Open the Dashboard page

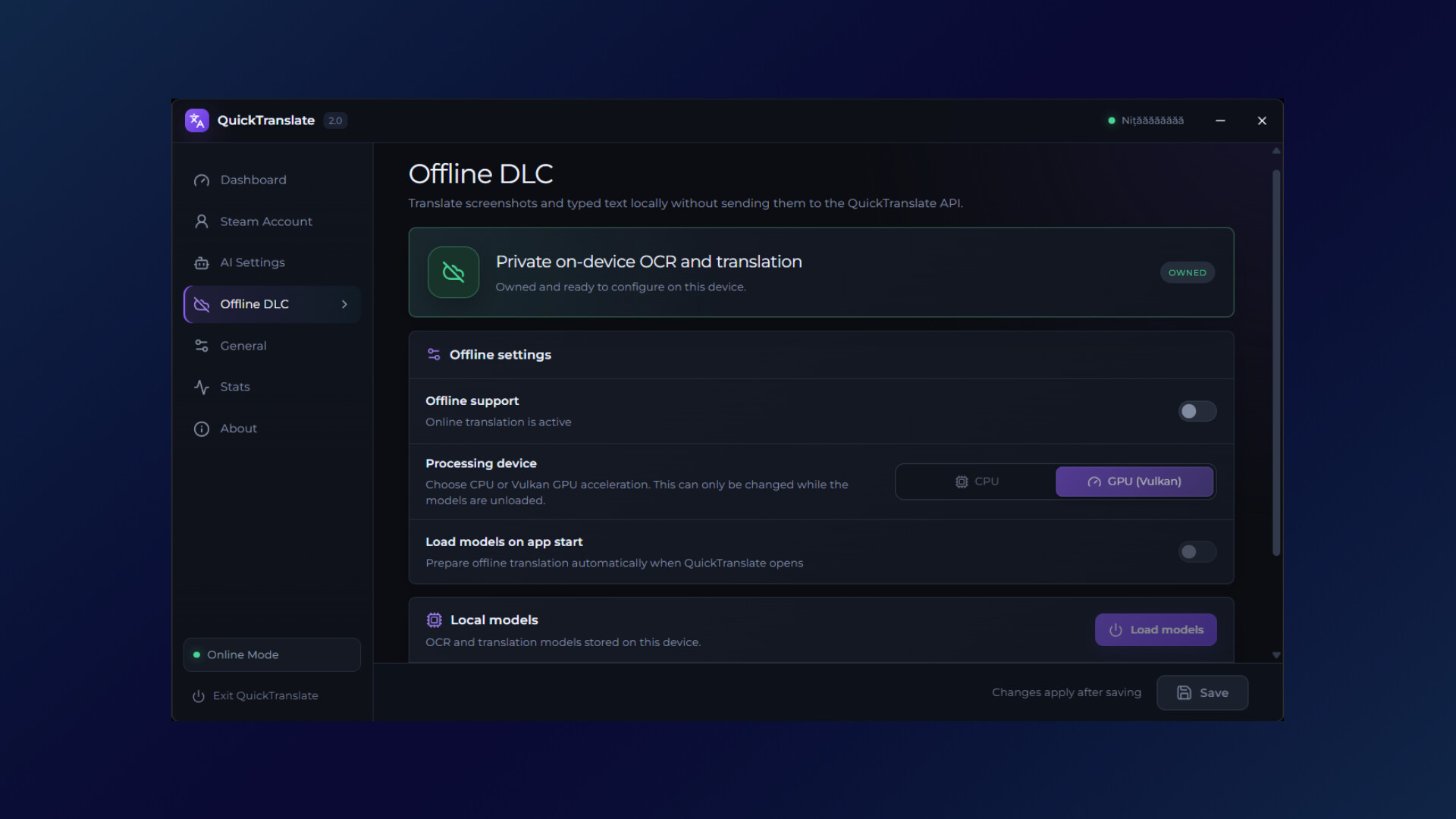pyautogui.click(x=272, y=180)
